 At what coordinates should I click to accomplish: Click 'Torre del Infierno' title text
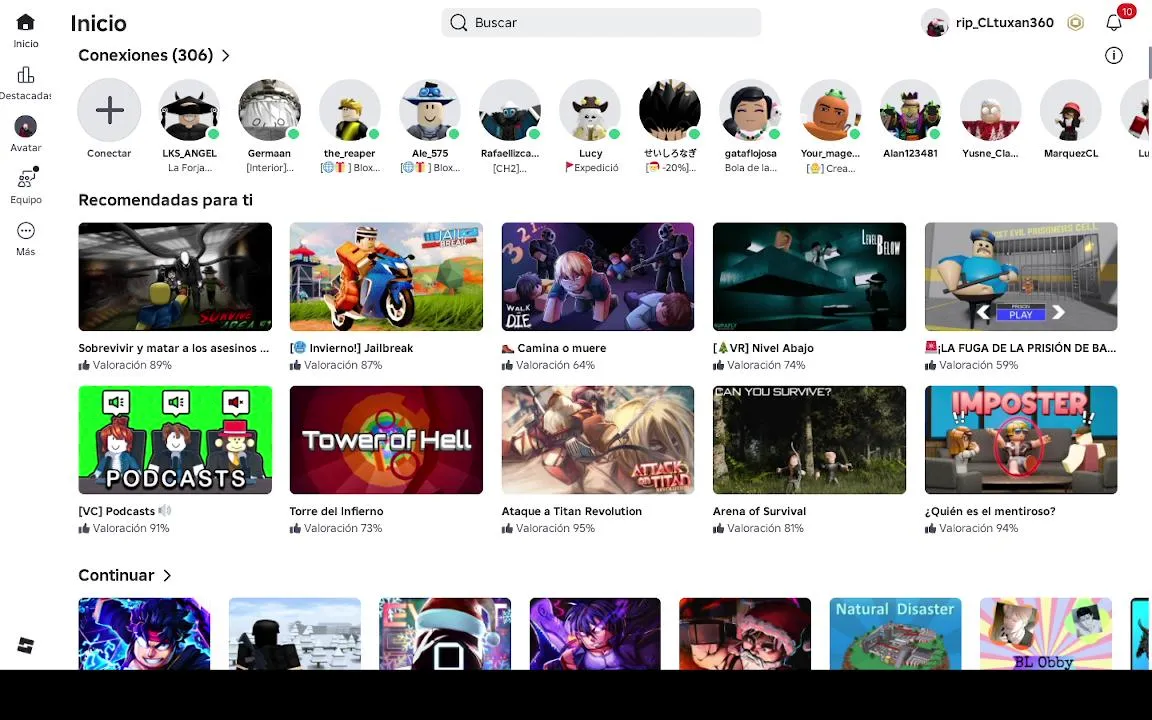click(336, 511)
